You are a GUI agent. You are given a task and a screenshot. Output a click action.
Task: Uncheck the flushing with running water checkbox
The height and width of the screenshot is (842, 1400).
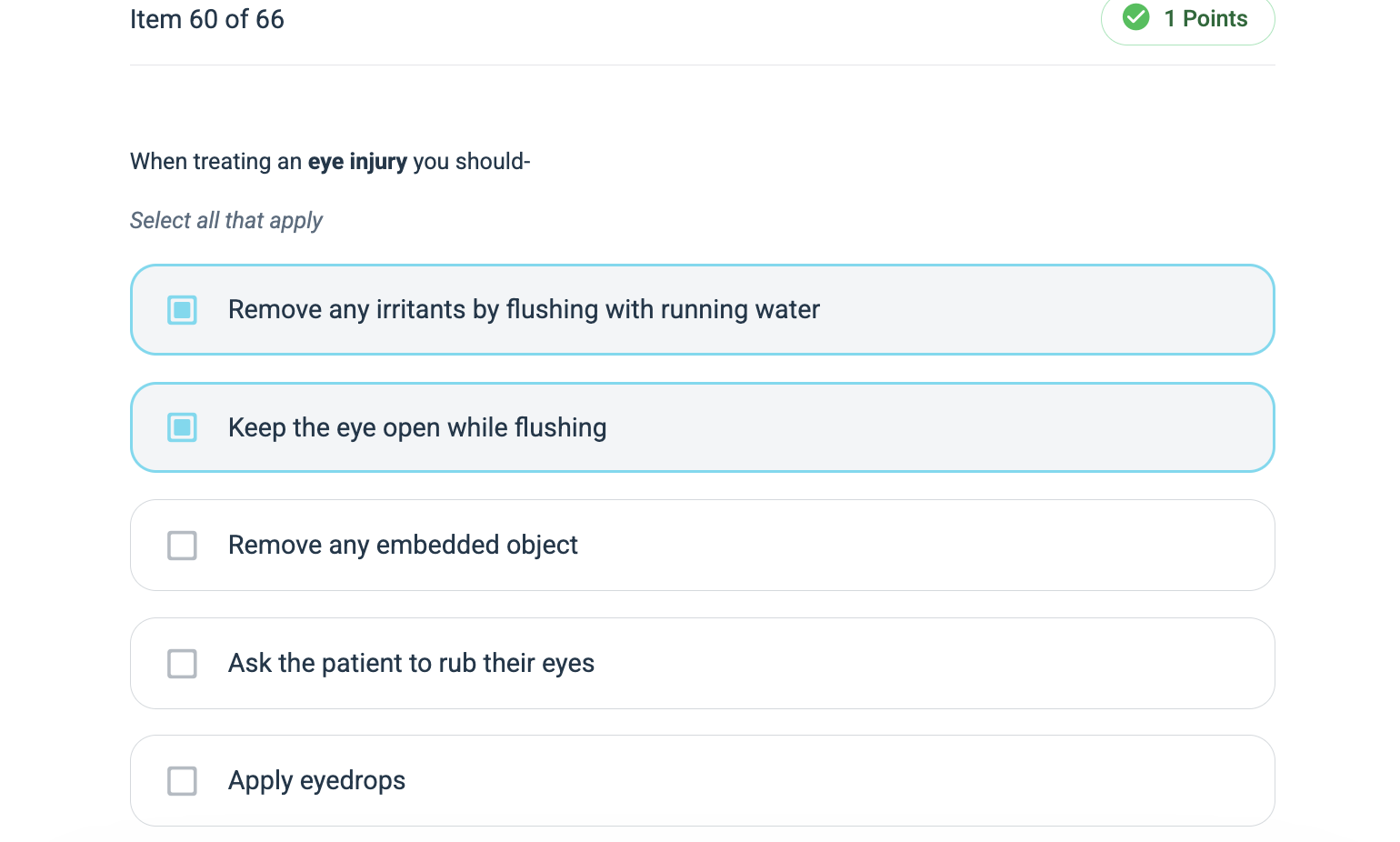coord(182,310)
